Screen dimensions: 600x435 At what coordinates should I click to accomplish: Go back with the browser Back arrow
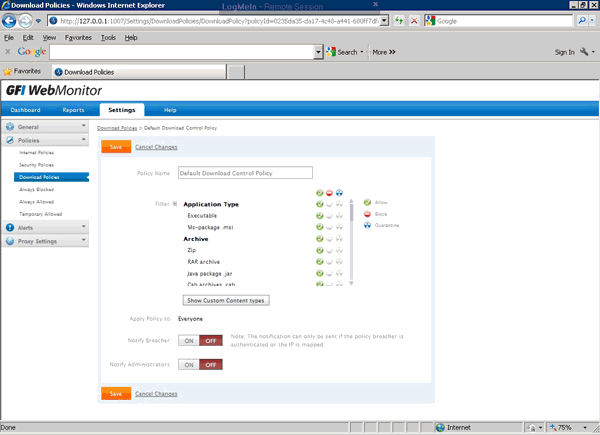(x=9, y=21)
